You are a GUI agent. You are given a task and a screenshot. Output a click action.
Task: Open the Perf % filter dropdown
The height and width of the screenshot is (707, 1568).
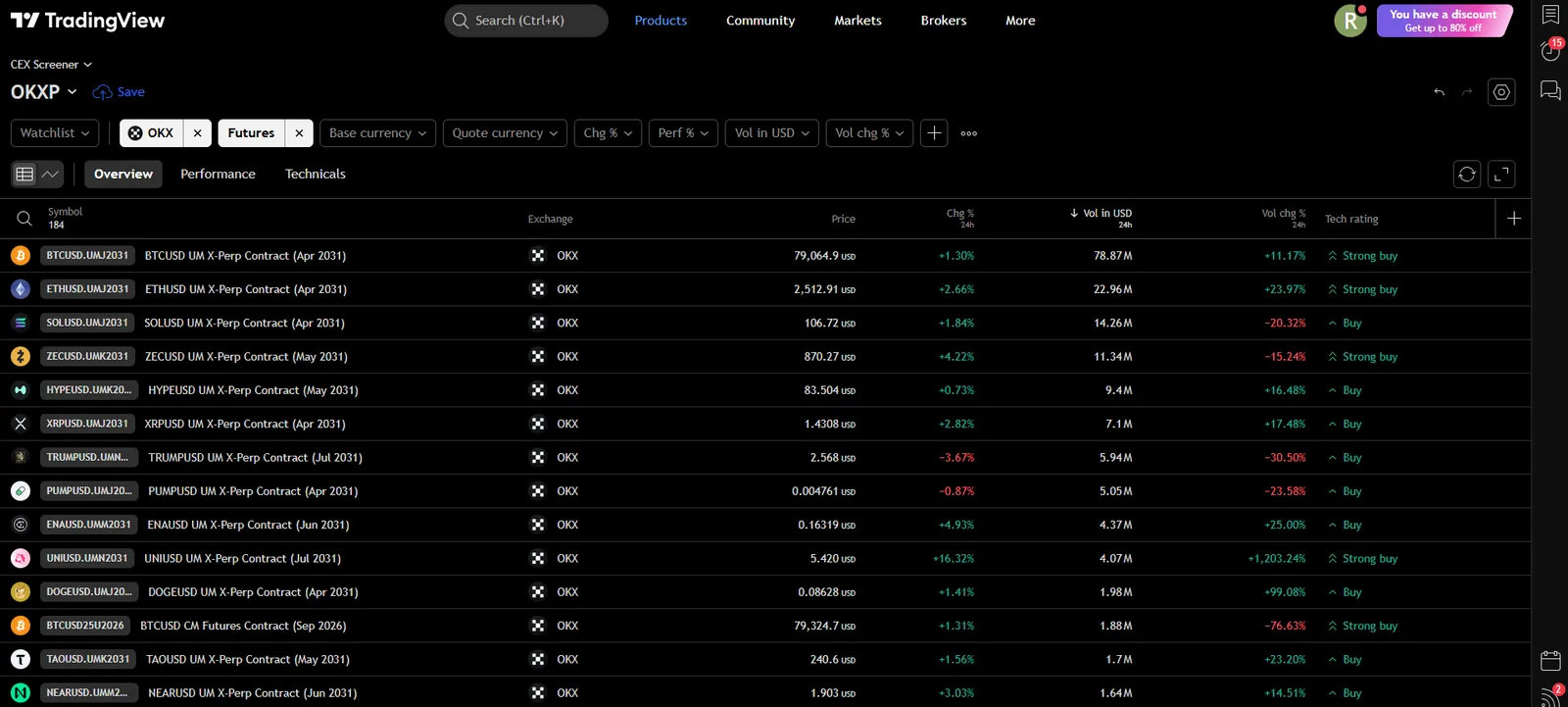tap(683, 133)
